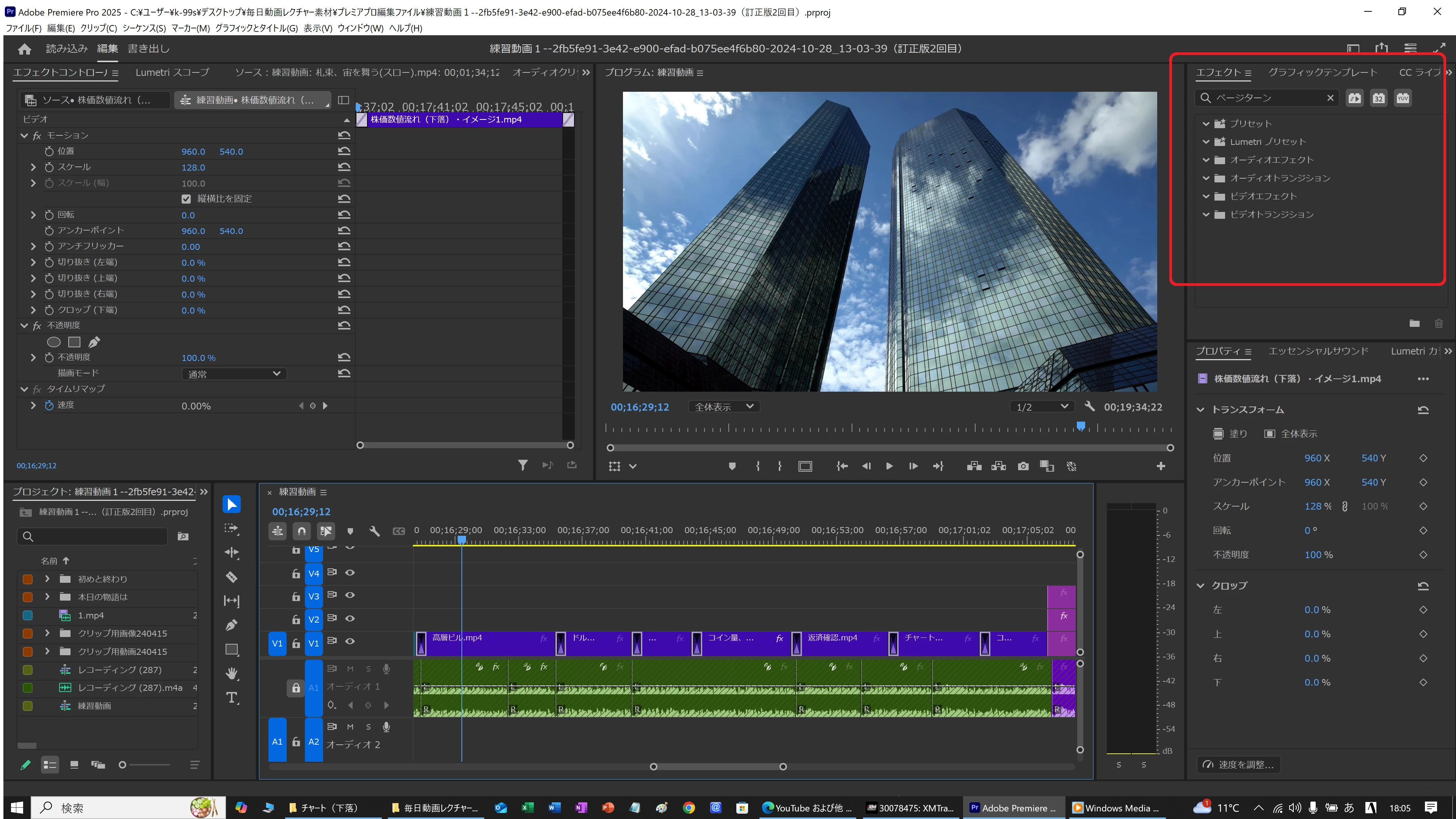Screen dimensions: 1456x819
Task: Toggle the lock on track V3
Action: click(x=296, y=596)
